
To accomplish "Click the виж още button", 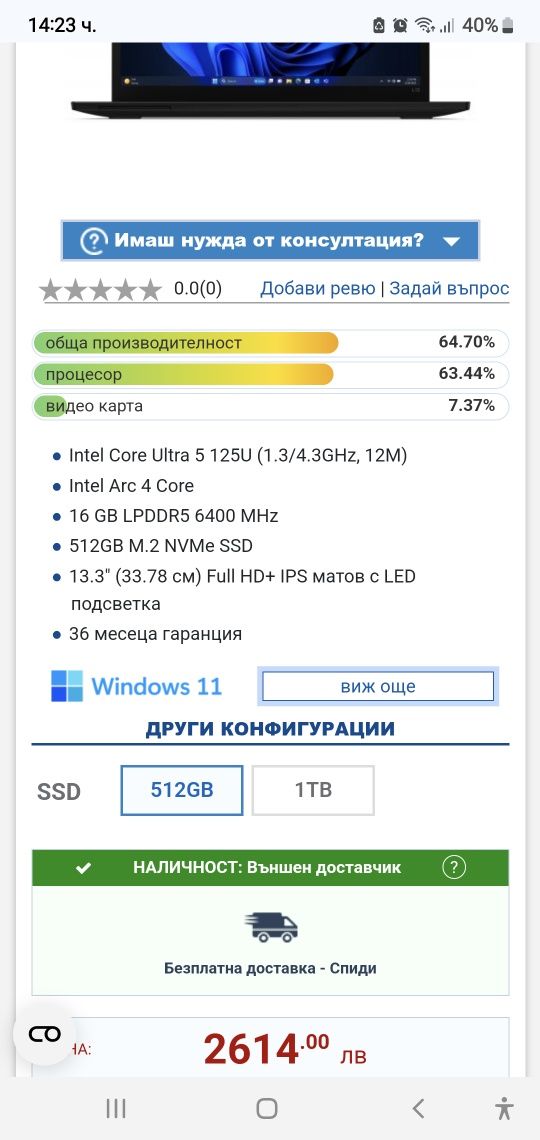I will coord(378,686).
